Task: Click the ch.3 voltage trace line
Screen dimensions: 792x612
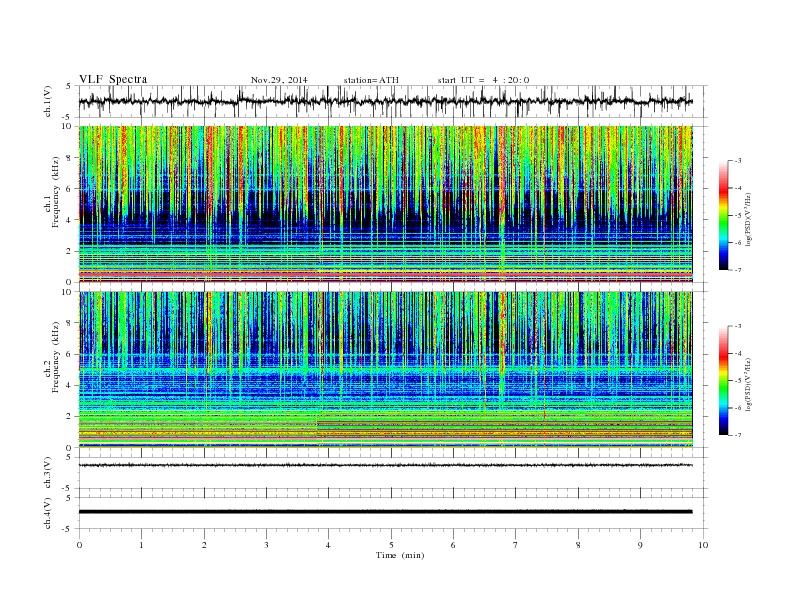Action: click(385, 465)
